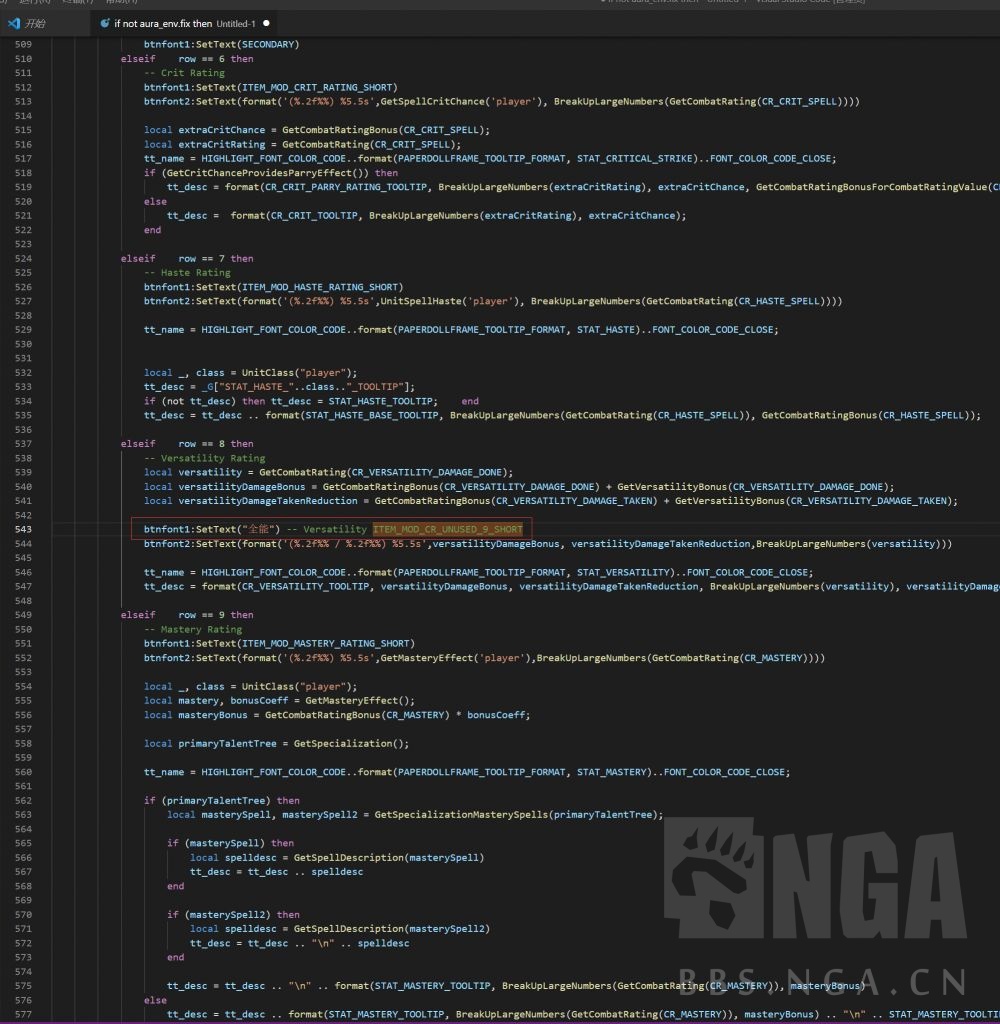Click the VS Code icon on 开始 tab

[x=14, y=24]
